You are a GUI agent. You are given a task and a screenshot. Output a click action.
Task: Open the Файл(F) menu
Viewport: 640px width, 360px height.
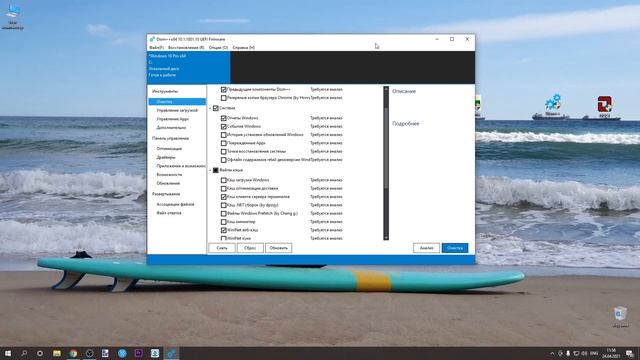156,48
